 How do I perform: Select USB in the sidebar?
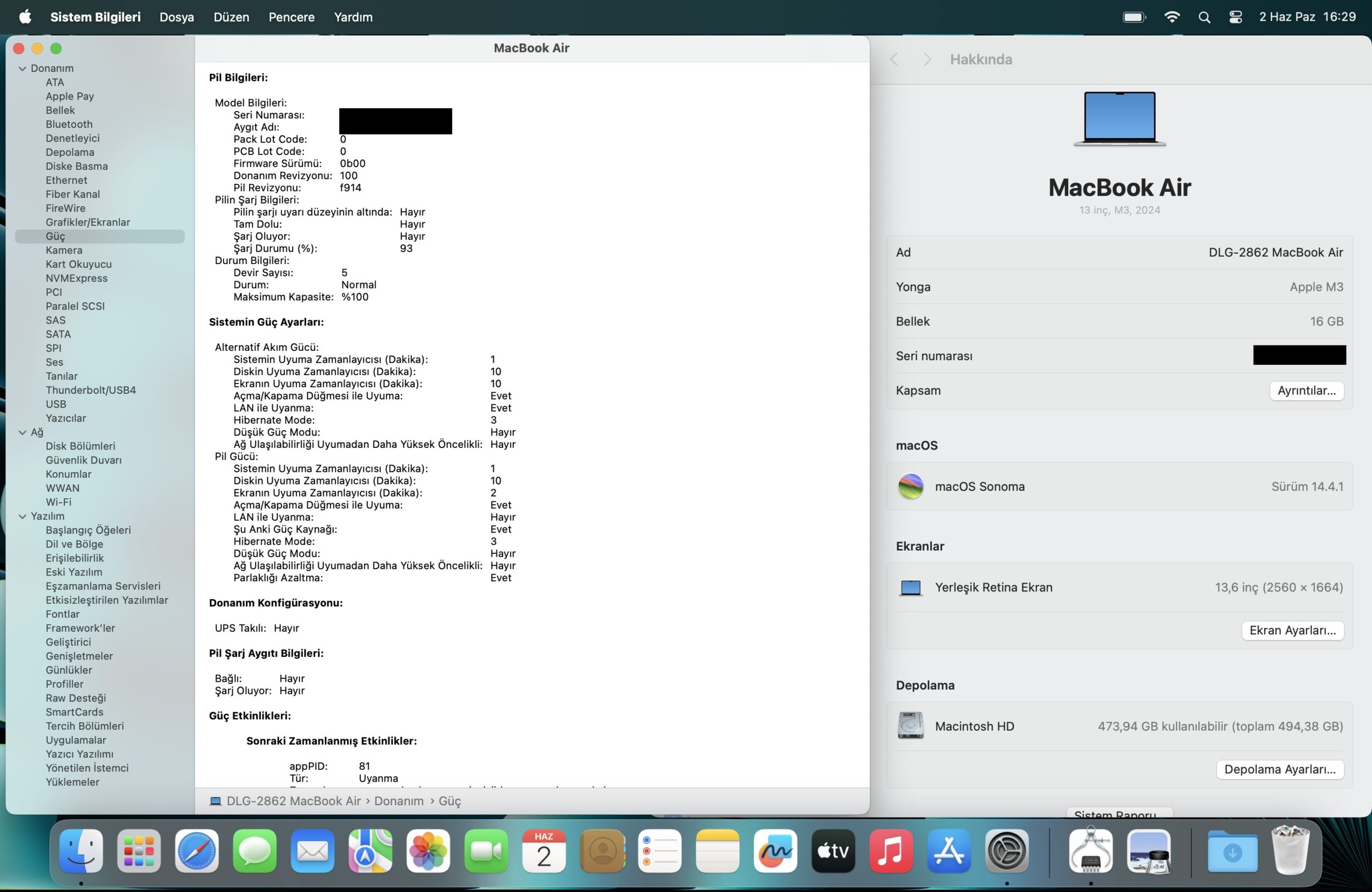coord(56,404)
